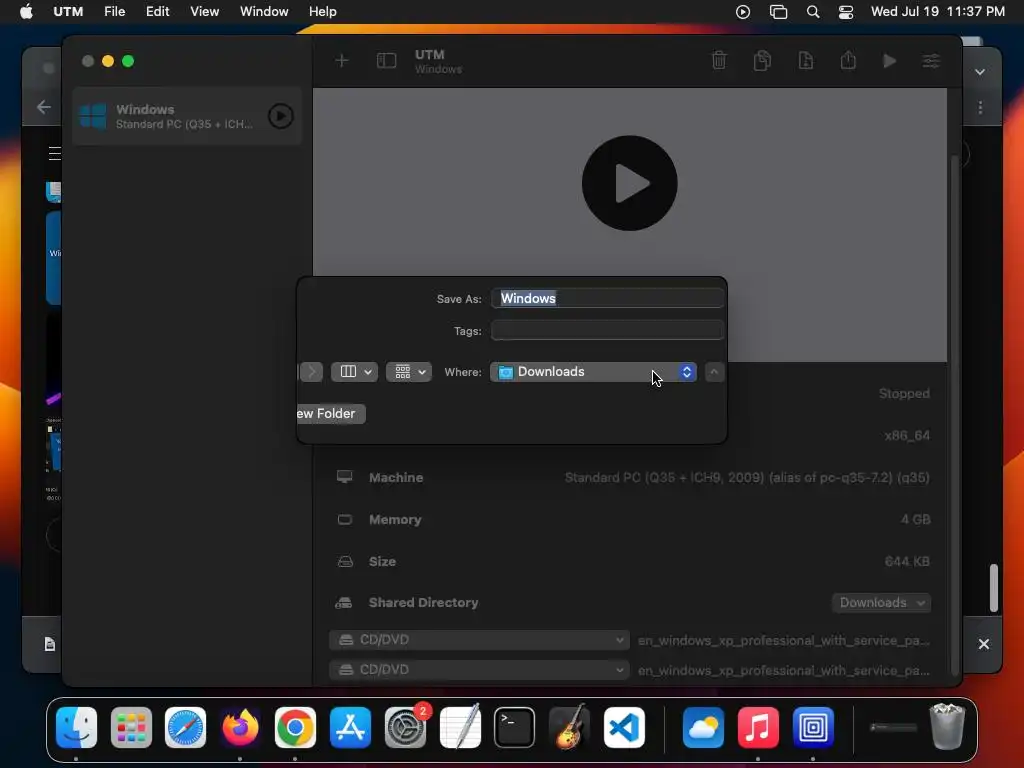This screenshot has width=1024, height=768.
Task: Open App Store from the Dock
Action: coord(350,727)
